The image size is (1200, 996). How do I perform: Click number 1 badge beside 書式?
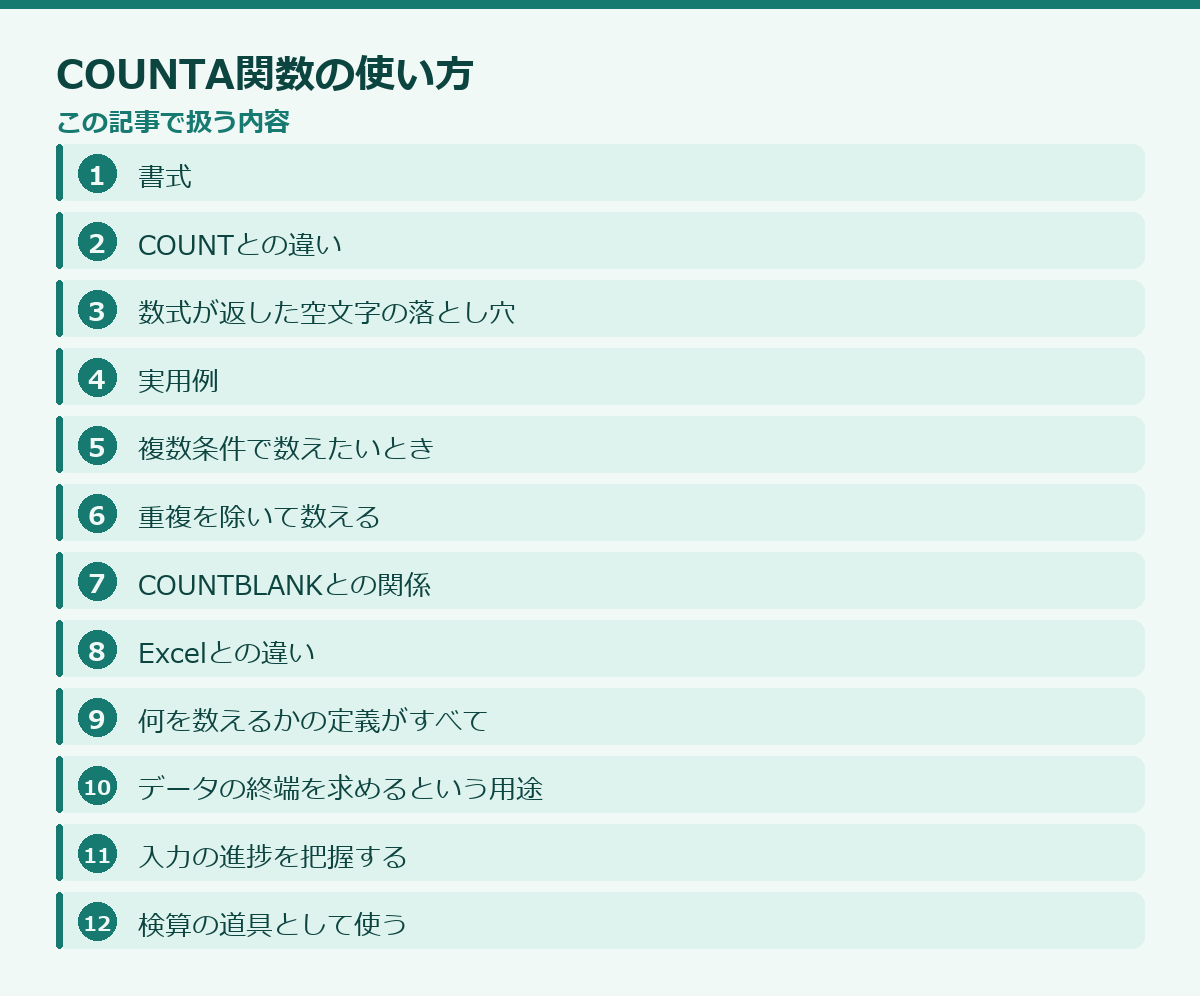point(97,174)
